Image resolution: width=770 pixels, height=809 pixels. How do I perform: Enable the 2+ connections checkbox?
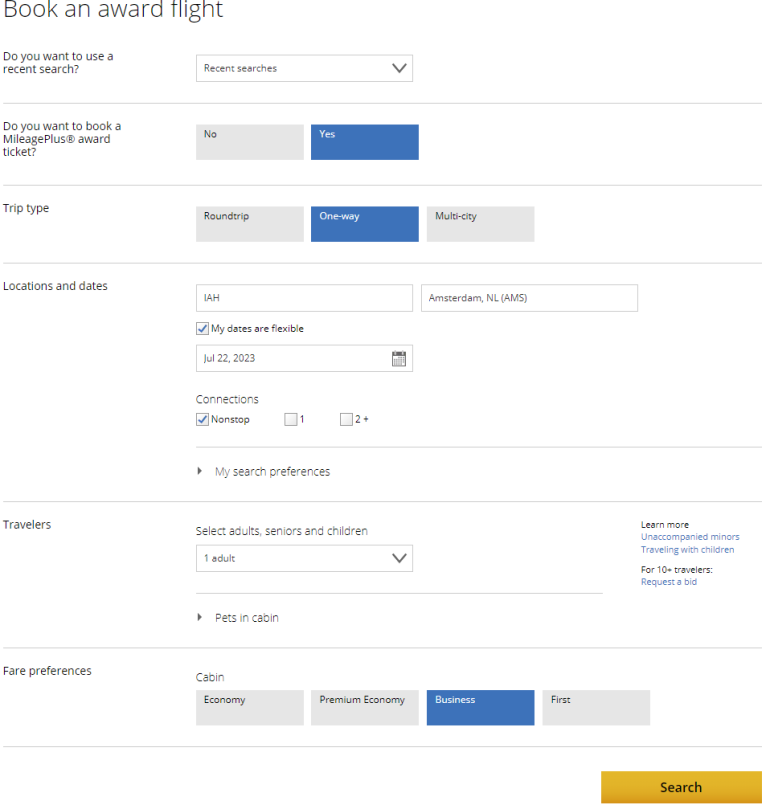pos(347,420)
